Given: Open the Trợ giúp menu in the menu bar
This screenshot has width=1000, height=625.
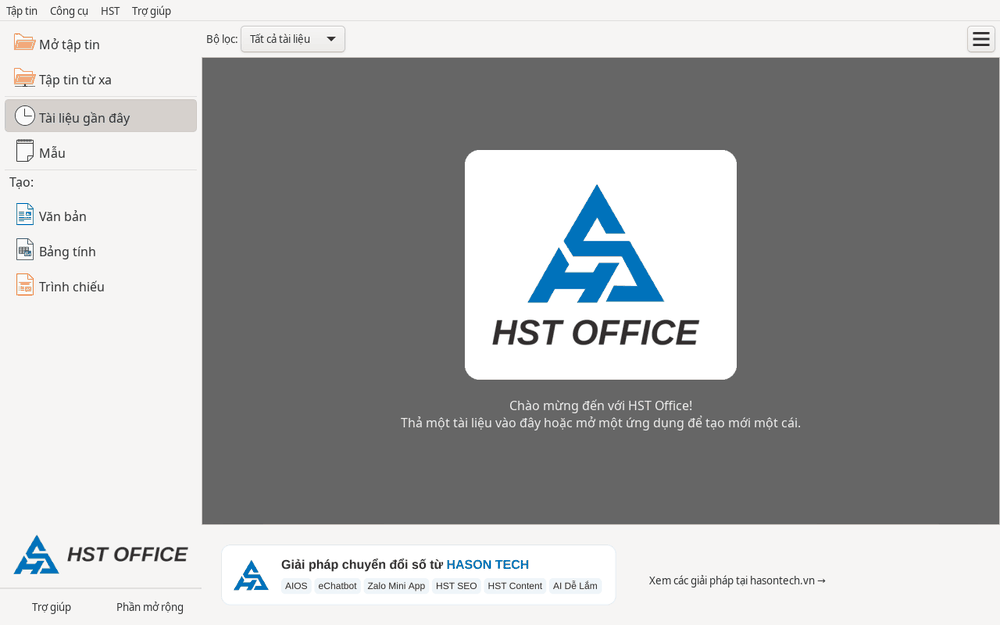Looking at the screenshot, I should (x=151, y=11).
